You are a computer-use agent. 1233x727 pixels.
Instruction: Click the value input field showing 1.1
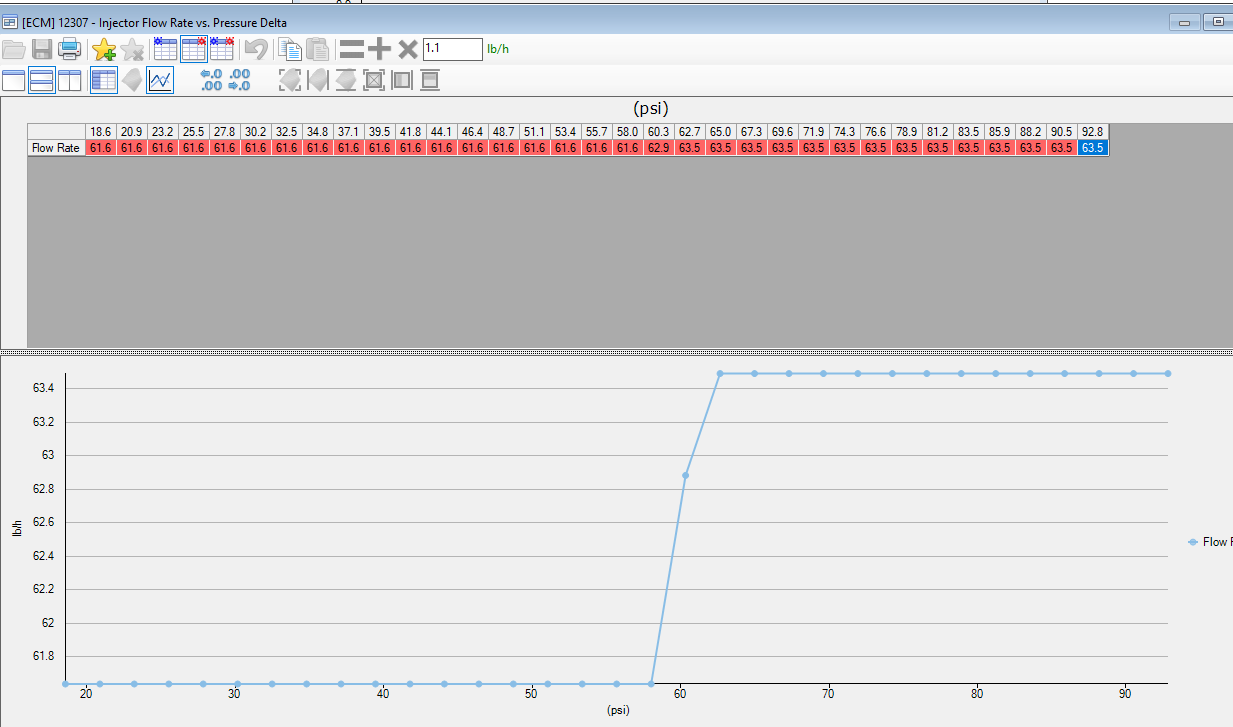click(x=453, y=49)
